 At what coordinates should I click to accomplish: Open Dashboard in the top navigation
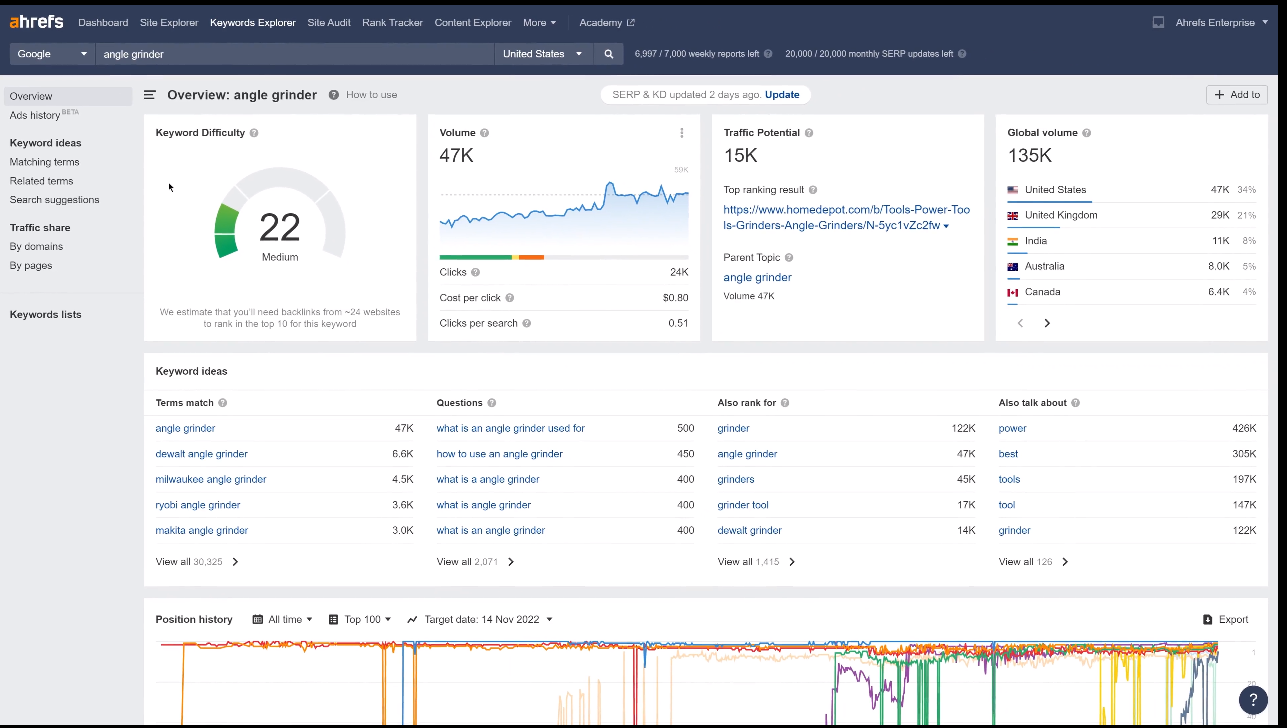click(103, 22)
